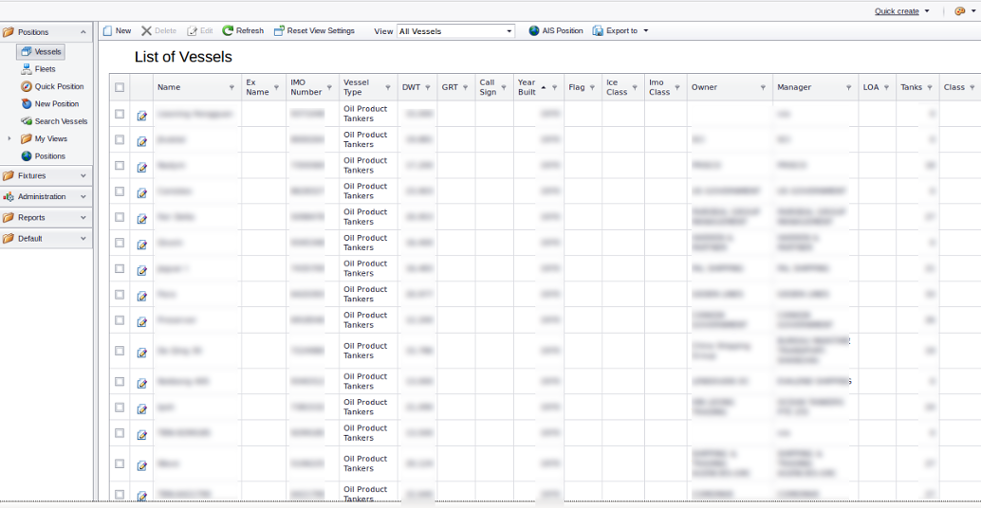Click the edit icon in fifth vessel row
This screenshot has width=981, height=508.
[x=142, y=218]
